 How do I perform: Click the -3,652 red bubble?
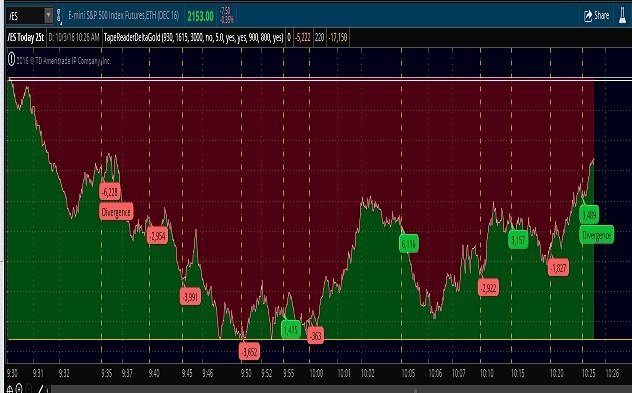(x=249, y=351)
